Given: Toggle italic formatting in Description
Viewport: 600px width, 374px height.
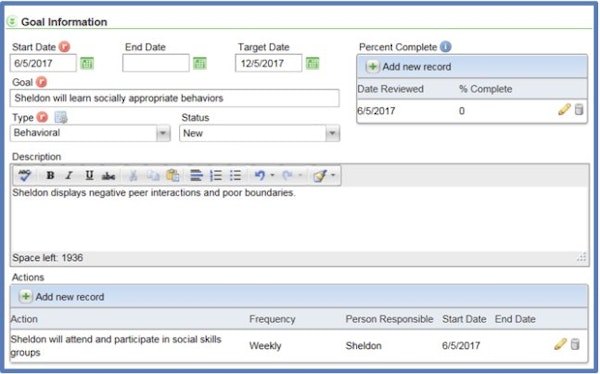Looking at the screenshot, I should (69, 175).
